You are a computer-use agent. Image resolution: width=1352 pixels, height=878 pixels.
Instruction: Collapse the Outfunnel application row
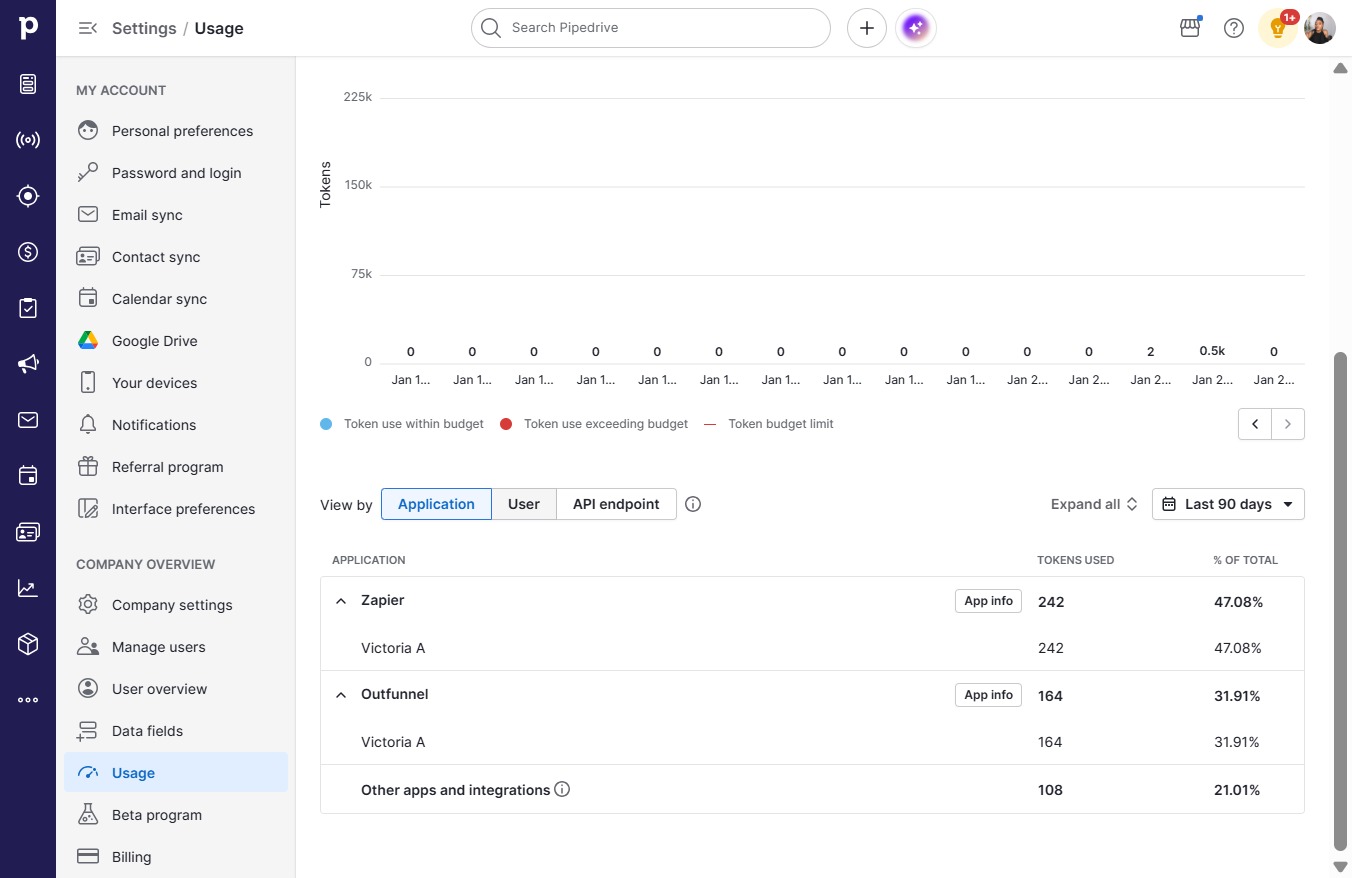[341, 695]
